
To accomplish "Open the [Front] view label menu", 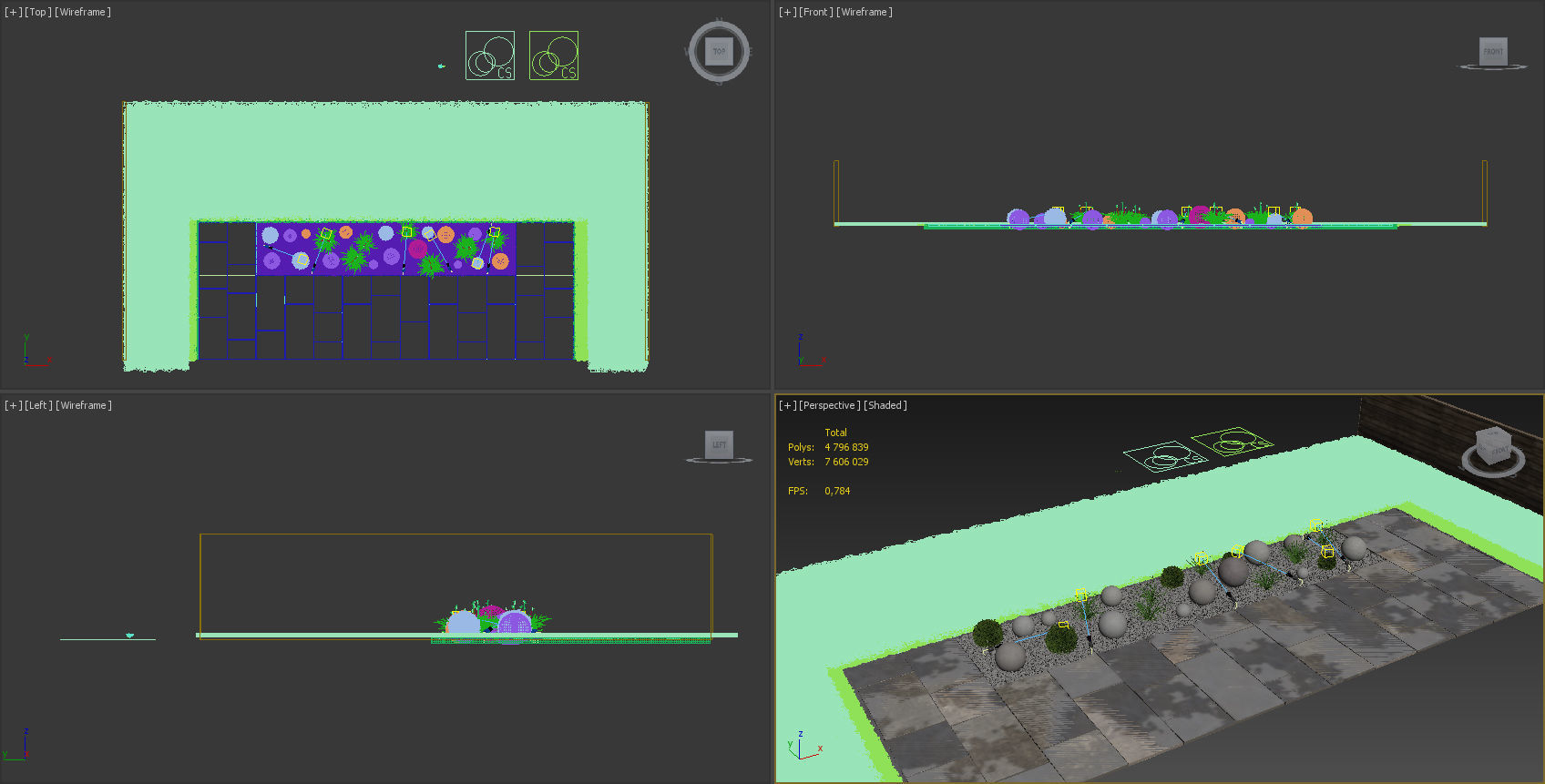I will pyautogui.click(x=816, y=12).
